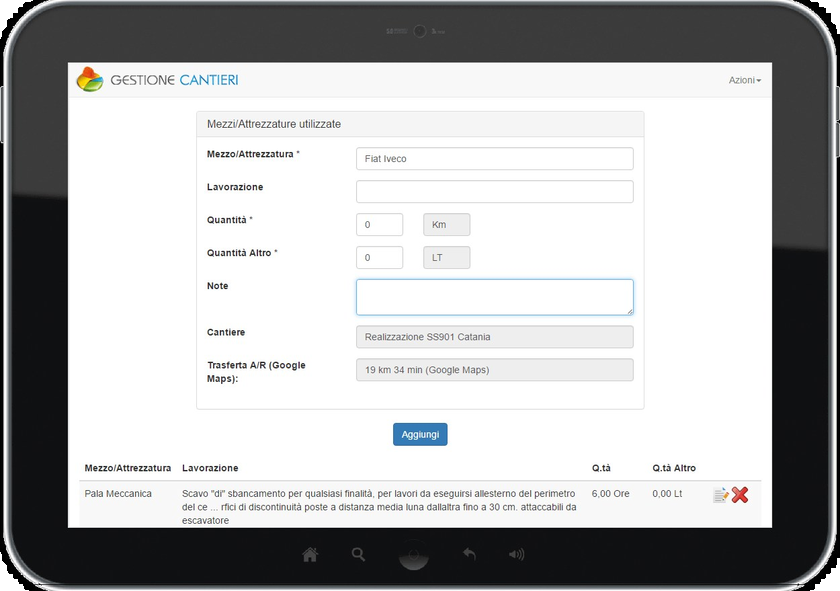Click the GESTIONE CANTIERI brand link

[x=174, y=80]
